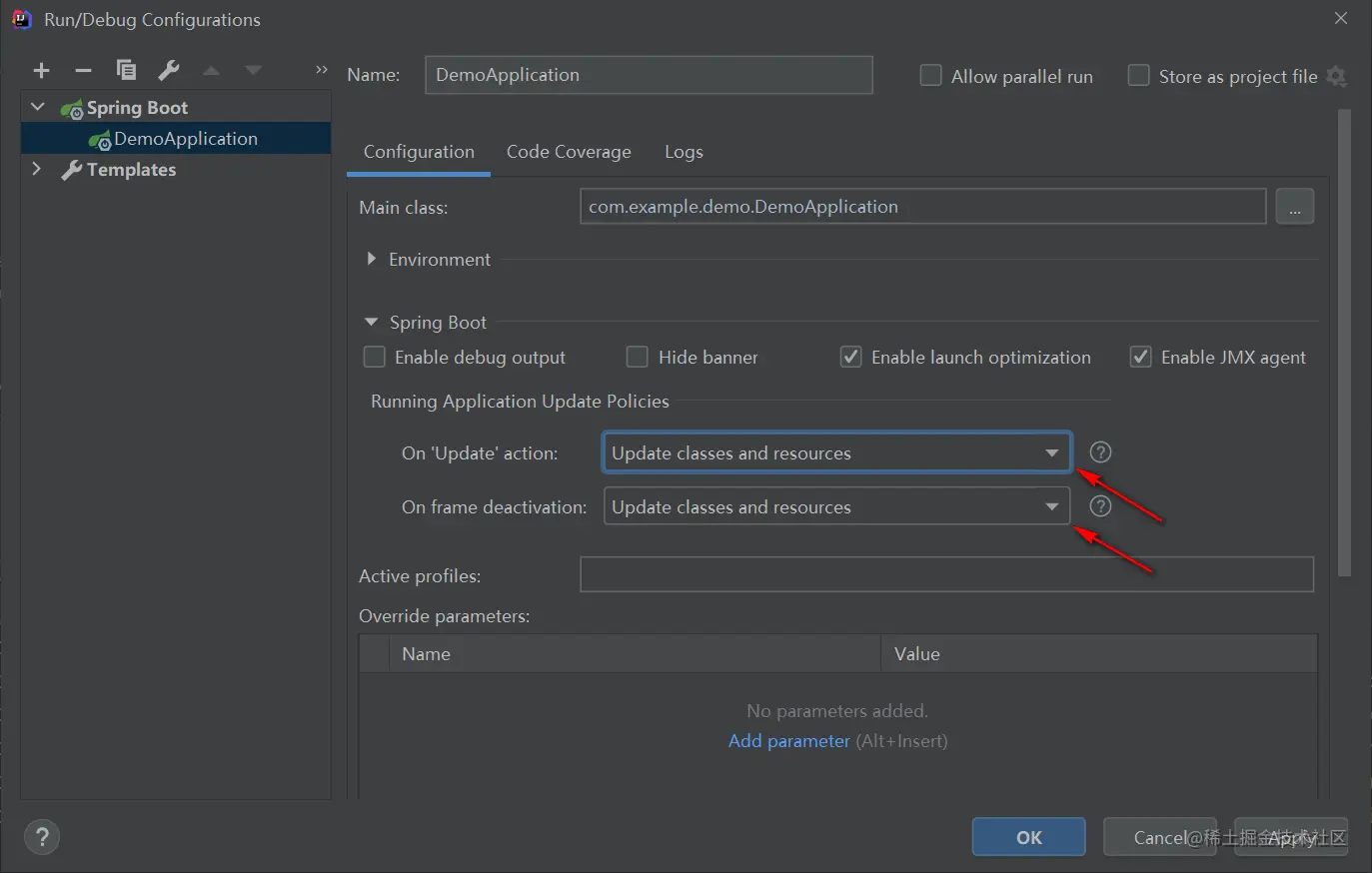Collapse the Spring Boot tree node
The image size is (1372, 873).
38,107
